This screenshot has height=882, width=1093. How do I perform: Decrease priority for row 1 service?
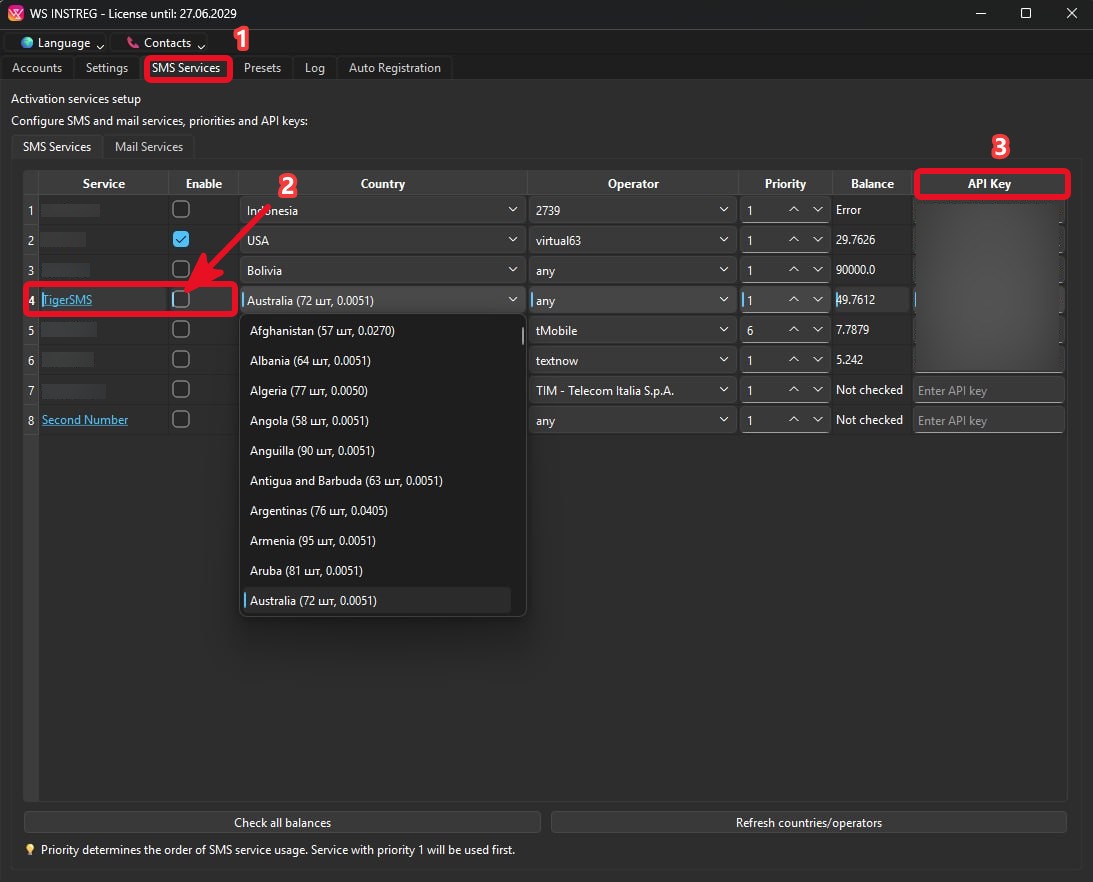(817, 209)
